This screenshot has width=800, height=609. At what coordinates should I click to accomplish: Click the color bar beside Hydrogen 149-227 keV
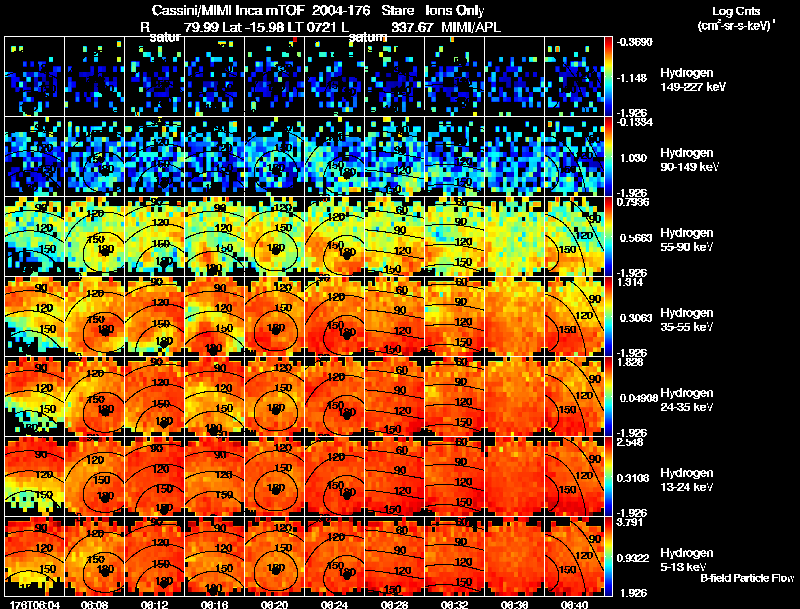[610, 77]
